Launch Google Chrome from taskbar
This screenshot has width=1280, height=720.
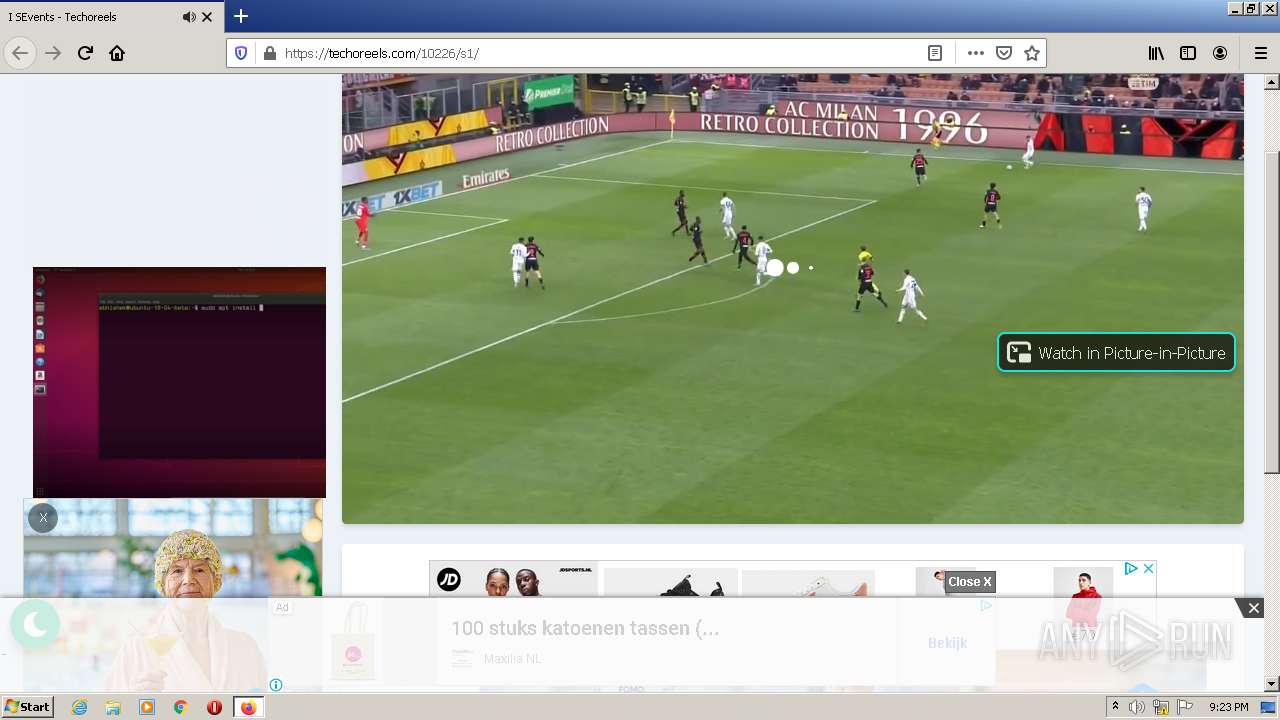[181, 707]
